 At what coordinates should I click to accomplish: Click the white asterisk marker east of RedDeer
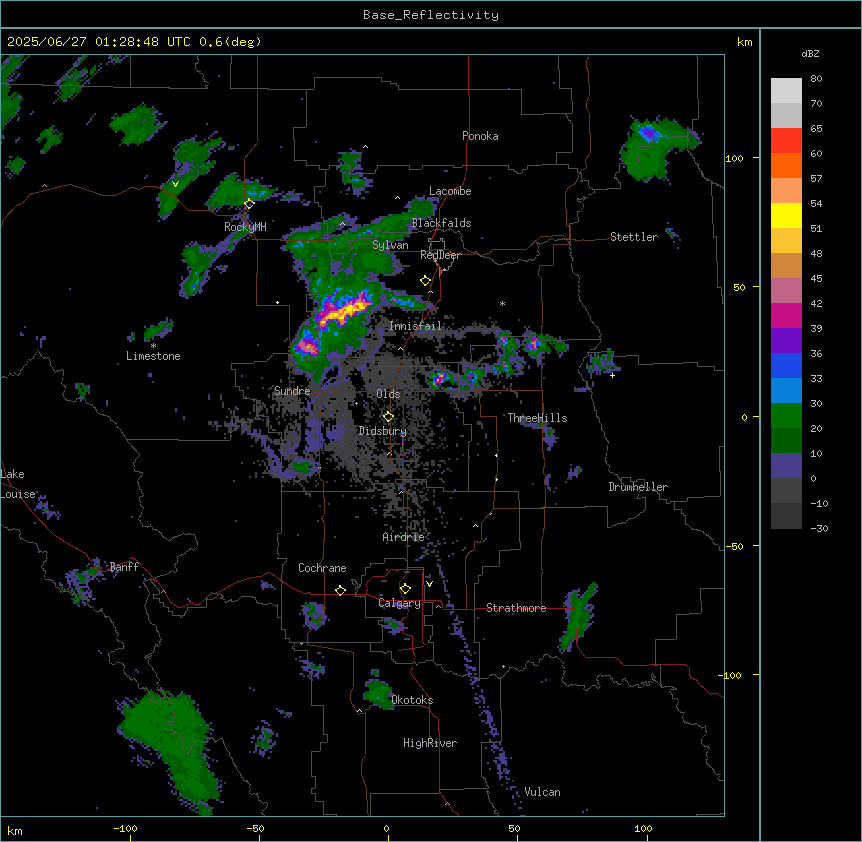[502, 303]
